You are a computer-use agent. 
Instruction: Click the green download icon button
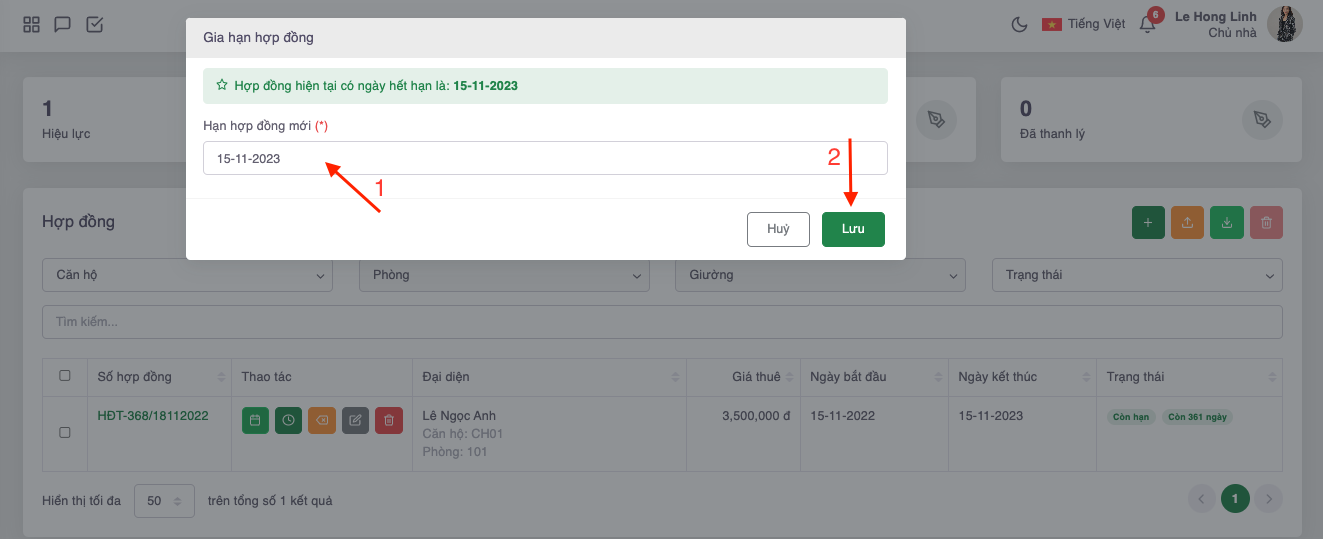pos(1226,223)
